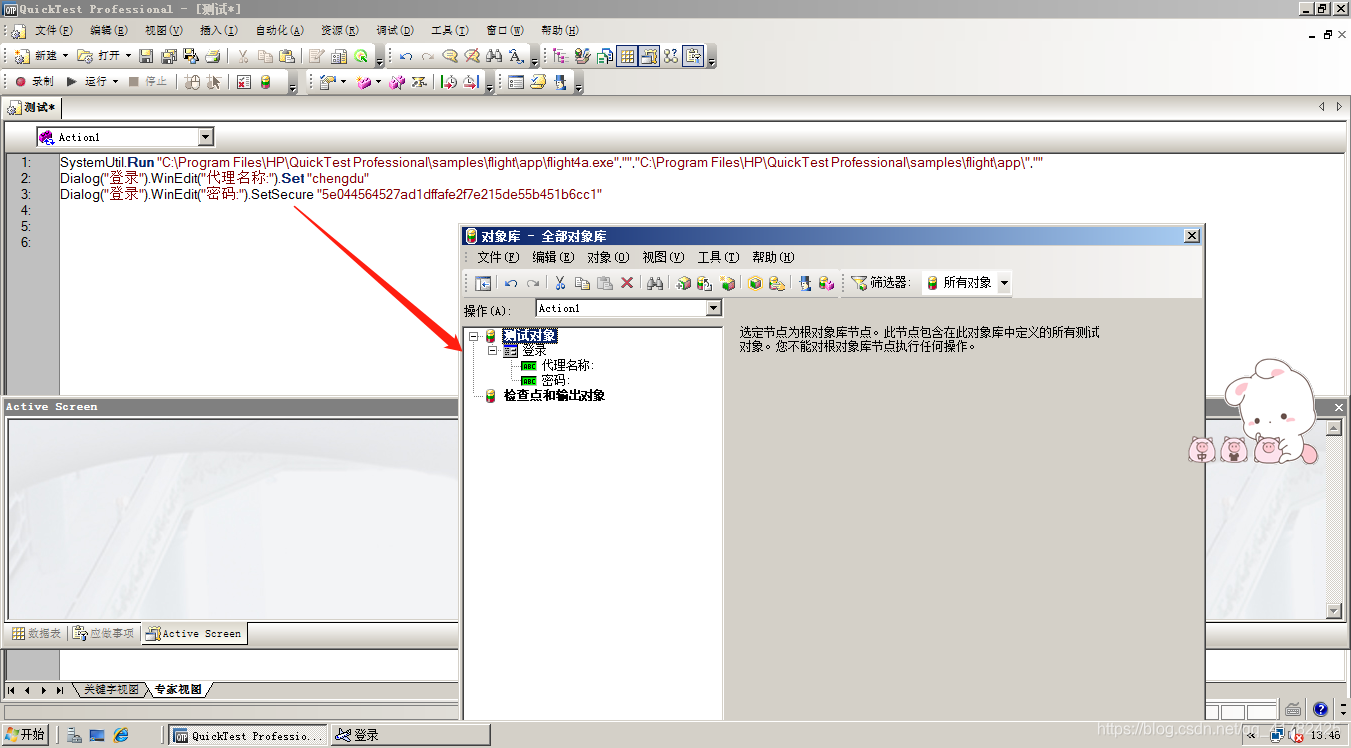Click the Start Transaction clock icon

click(449, 81)
